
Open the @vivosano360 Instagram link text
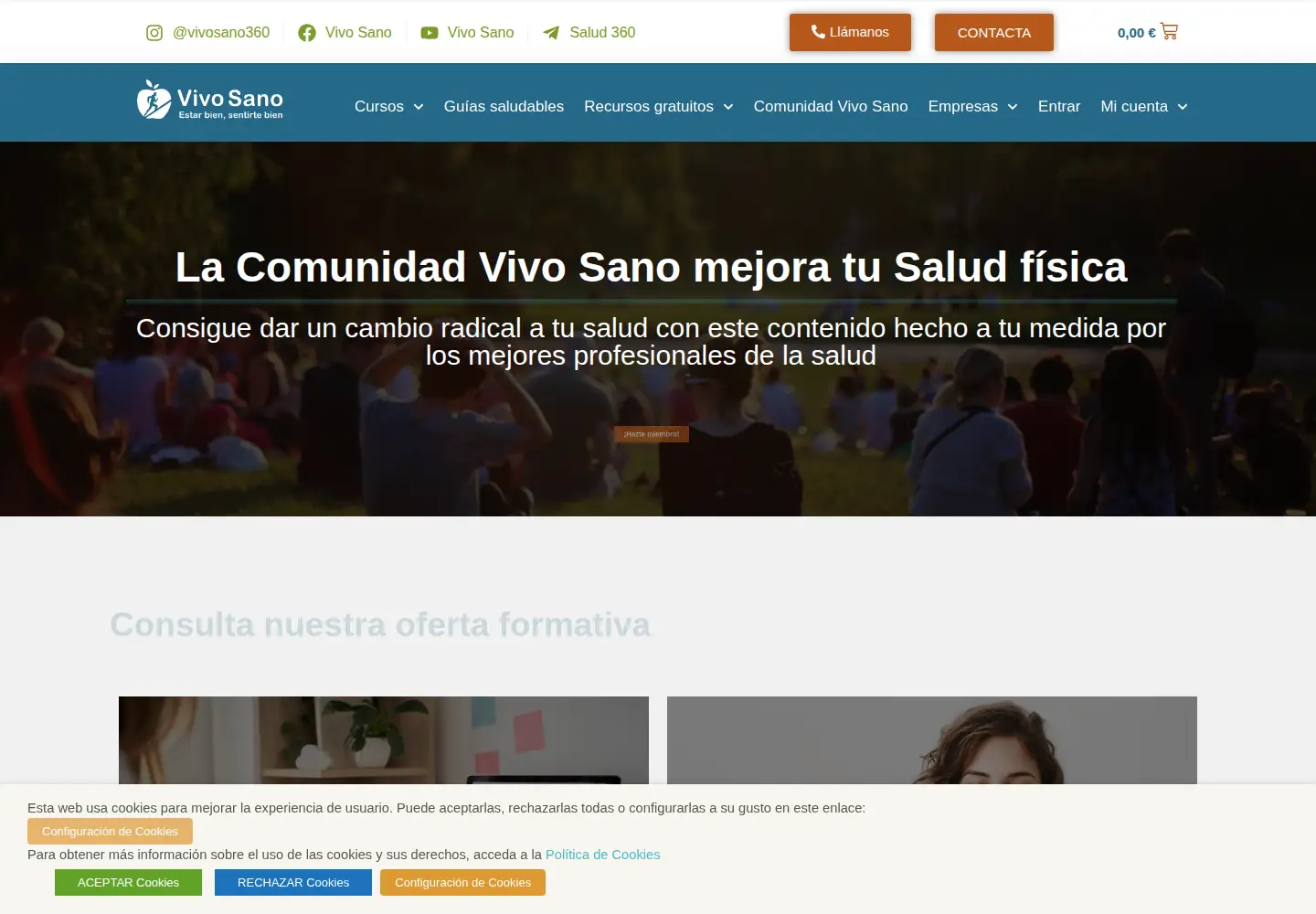pyautogui.click(x=221, y=33)
